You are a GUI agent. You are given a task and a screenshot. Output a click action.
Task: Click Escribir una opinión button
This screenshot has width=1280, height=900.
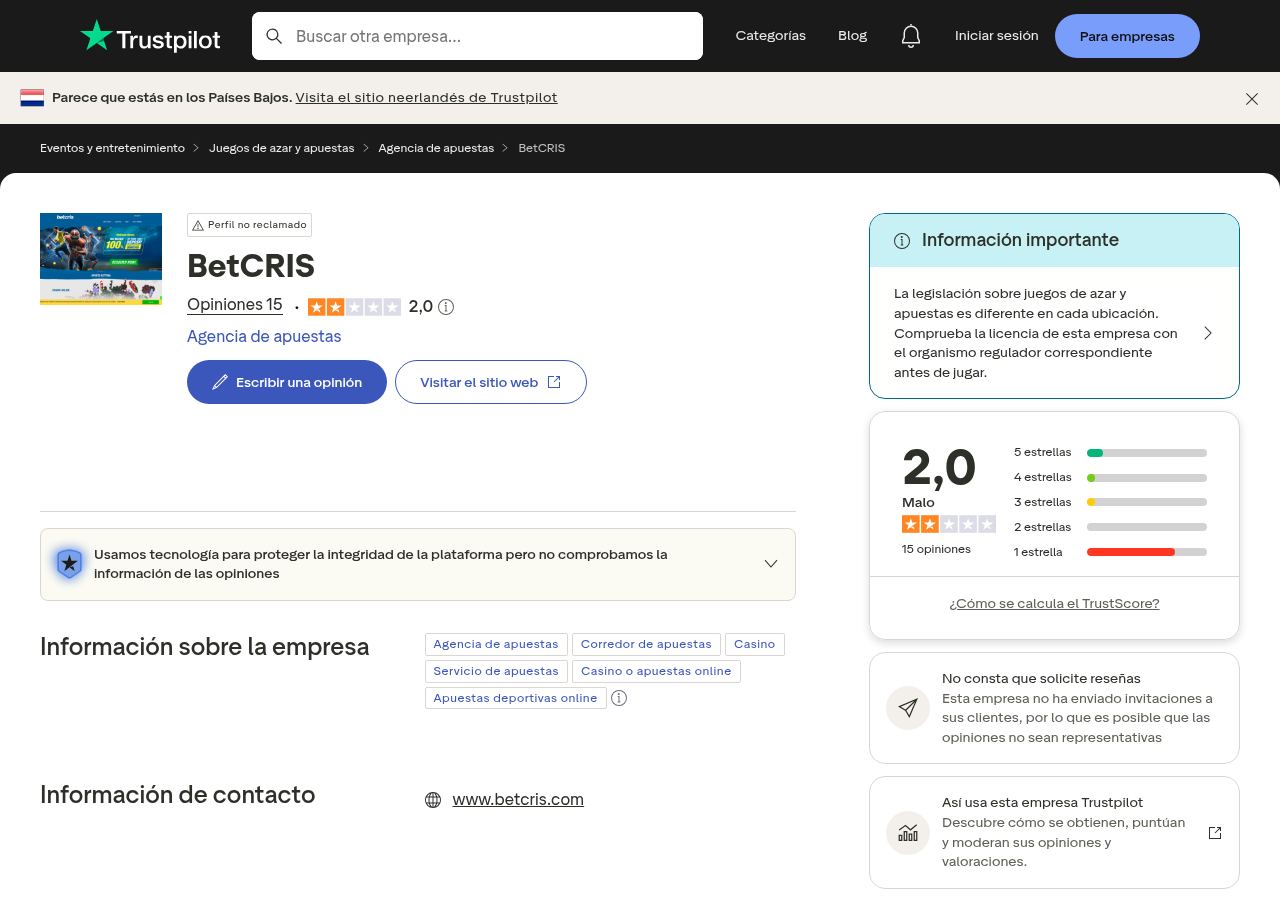pos(287,382)
